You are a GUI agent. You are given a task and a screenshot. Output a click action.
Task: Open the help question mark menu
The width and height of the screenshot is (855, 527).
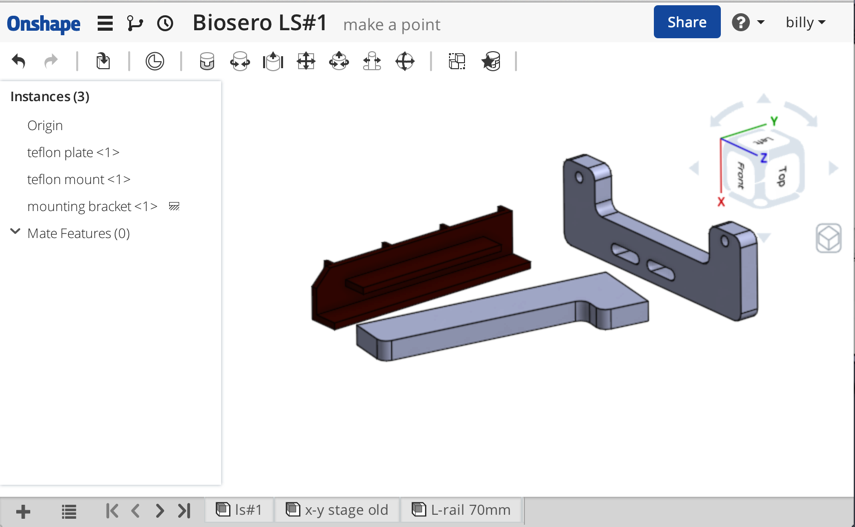click(748, 22)
